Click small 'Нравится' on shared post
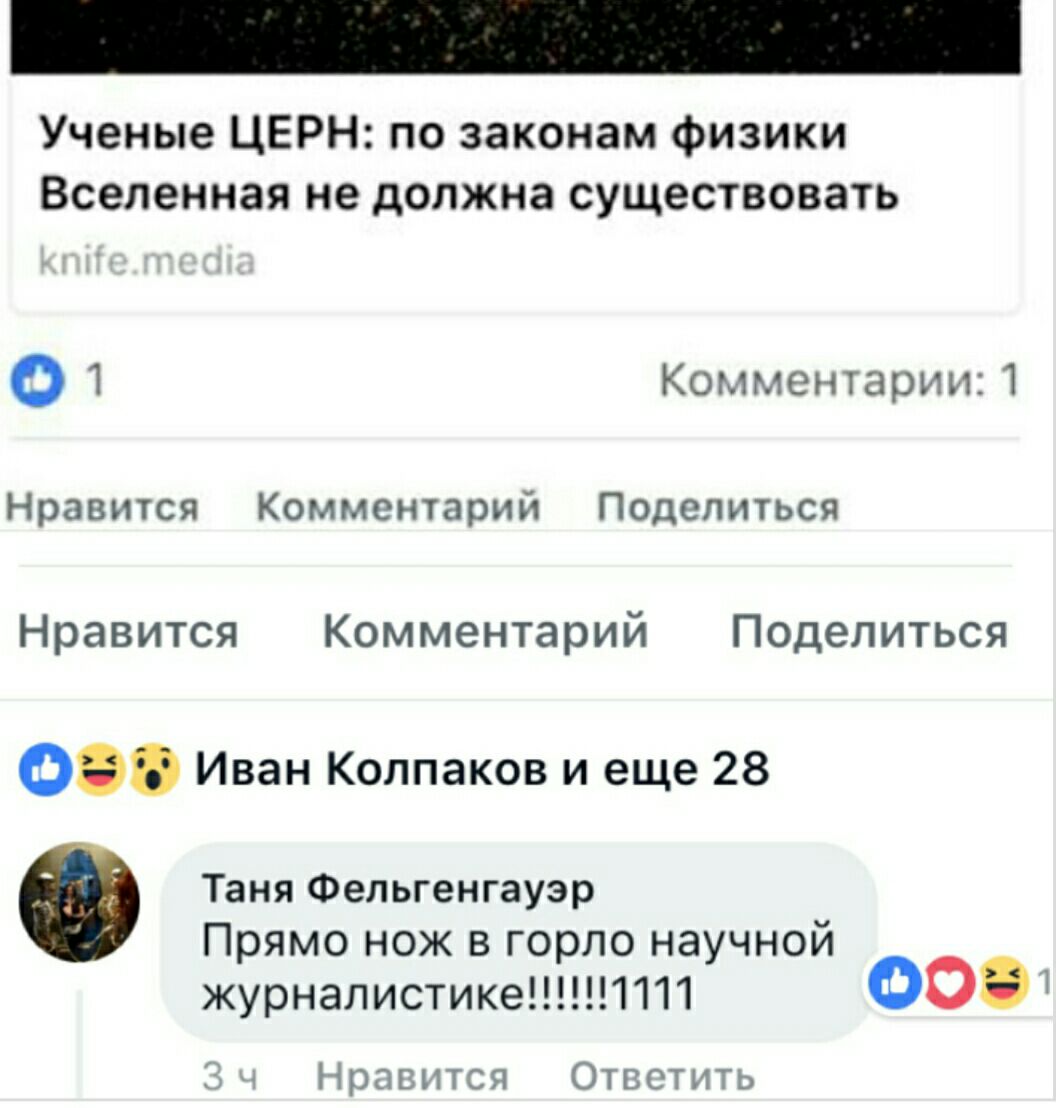 pyautogui.click(x=102, y=507)
